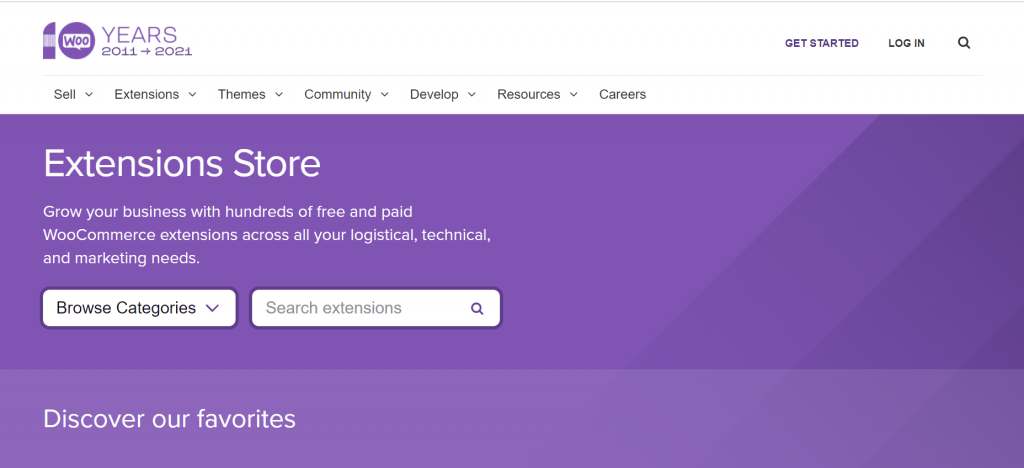
Task: Click the 'Grow your business' description text
Action: [x=267, y=235]
